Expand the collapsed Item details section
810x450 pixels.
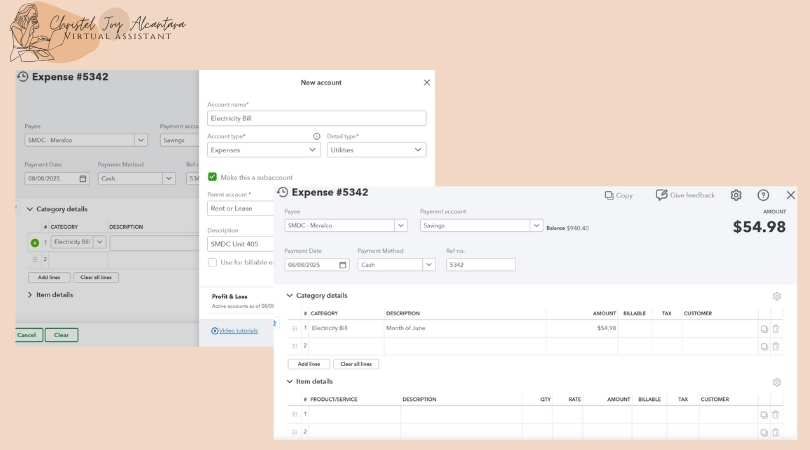point(30,295)
